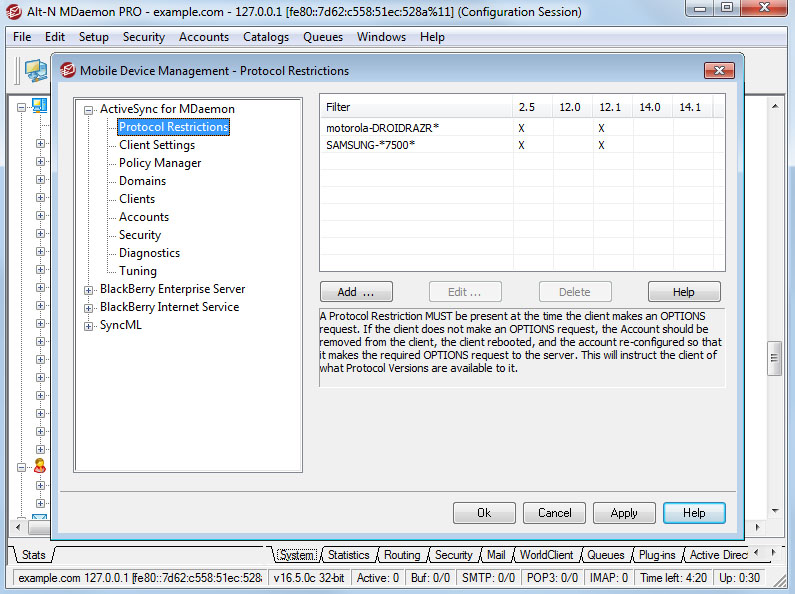Switch to the Queues tab
The width and height of the screenshot is (795, 594).
click(x=605, y=555)
